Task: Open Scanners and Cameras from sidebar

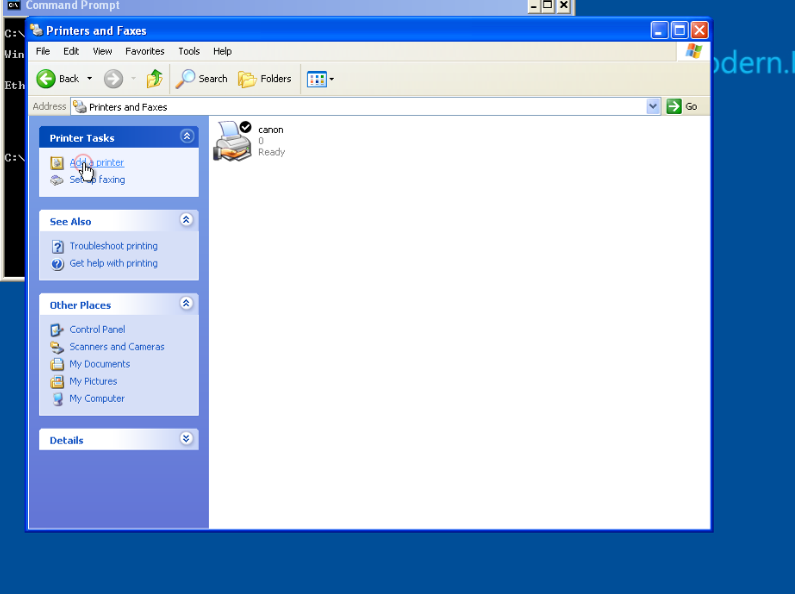Action: tap(116, 347)
